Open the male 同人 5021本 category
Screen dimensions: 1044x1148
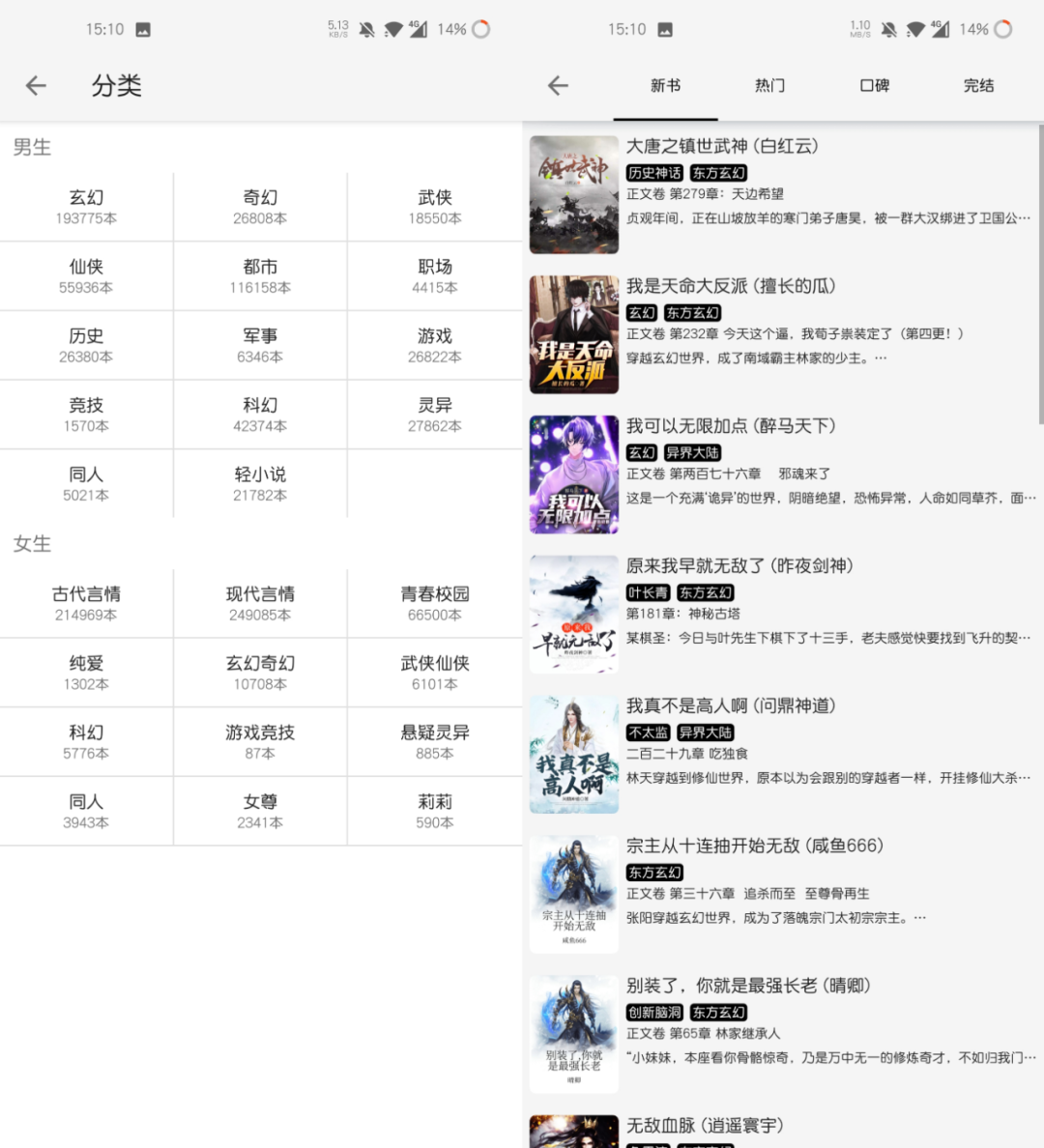tap(86, 484)
